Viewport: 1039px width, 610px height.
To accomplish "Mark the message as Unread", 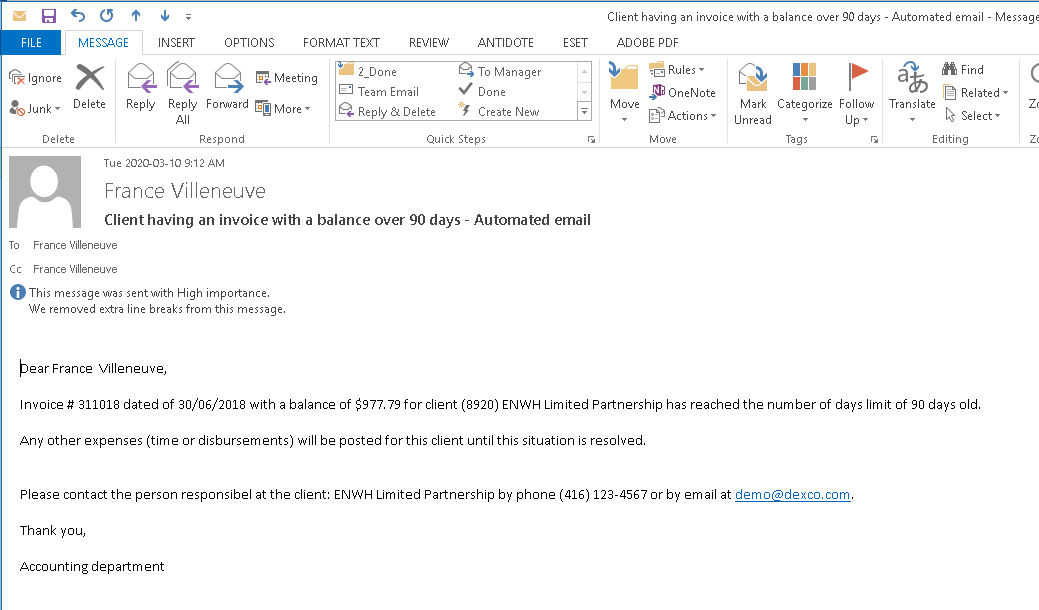I will coord(753,94).
